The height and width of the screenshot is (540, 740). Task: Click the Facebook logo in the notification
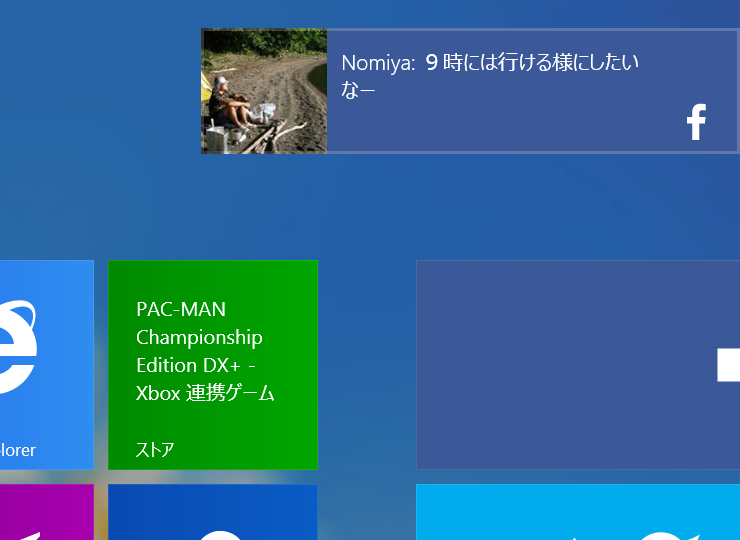[697, 122]
